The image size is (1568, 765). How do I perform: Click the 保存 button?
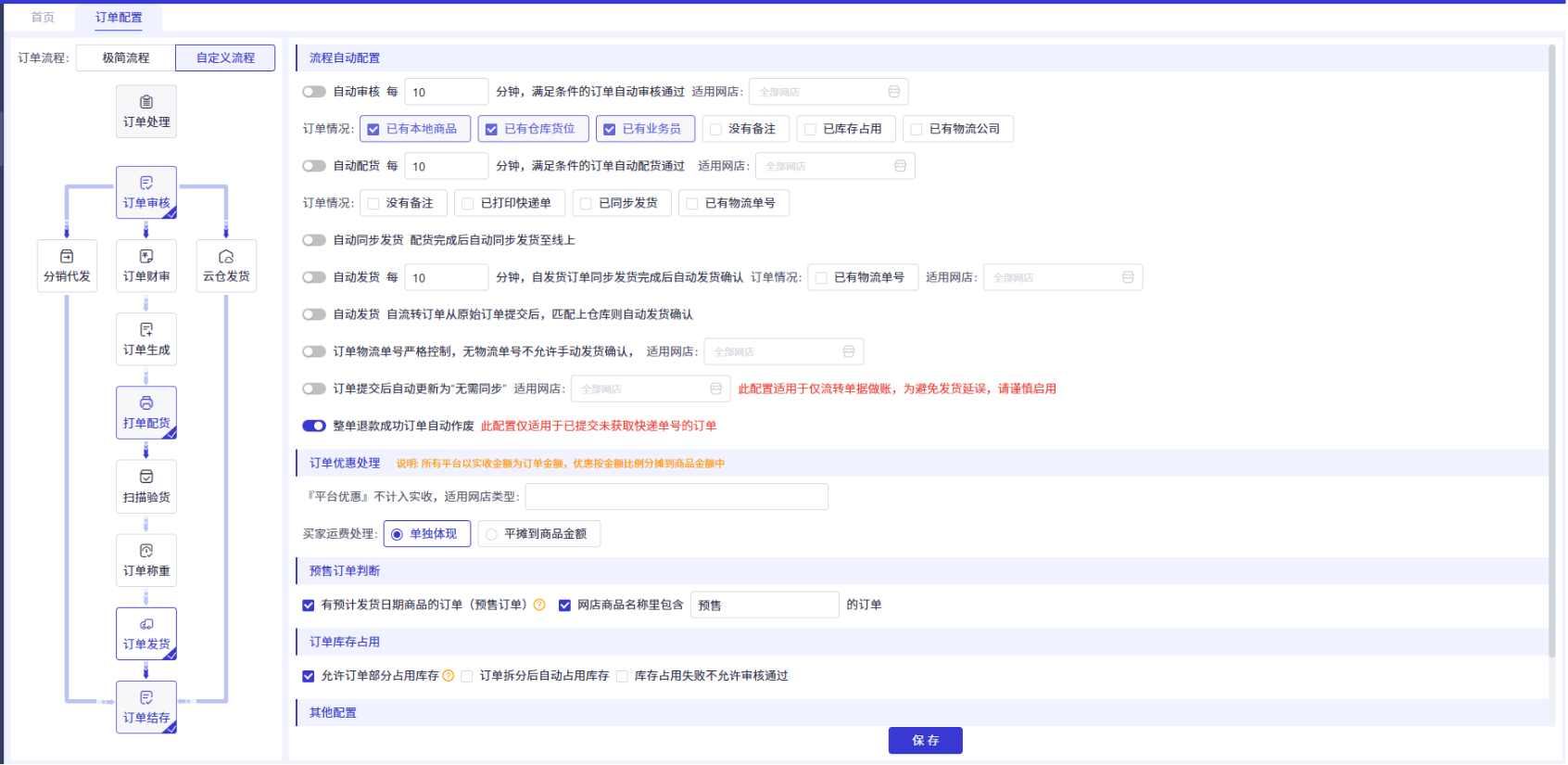[x=925, y=740]
